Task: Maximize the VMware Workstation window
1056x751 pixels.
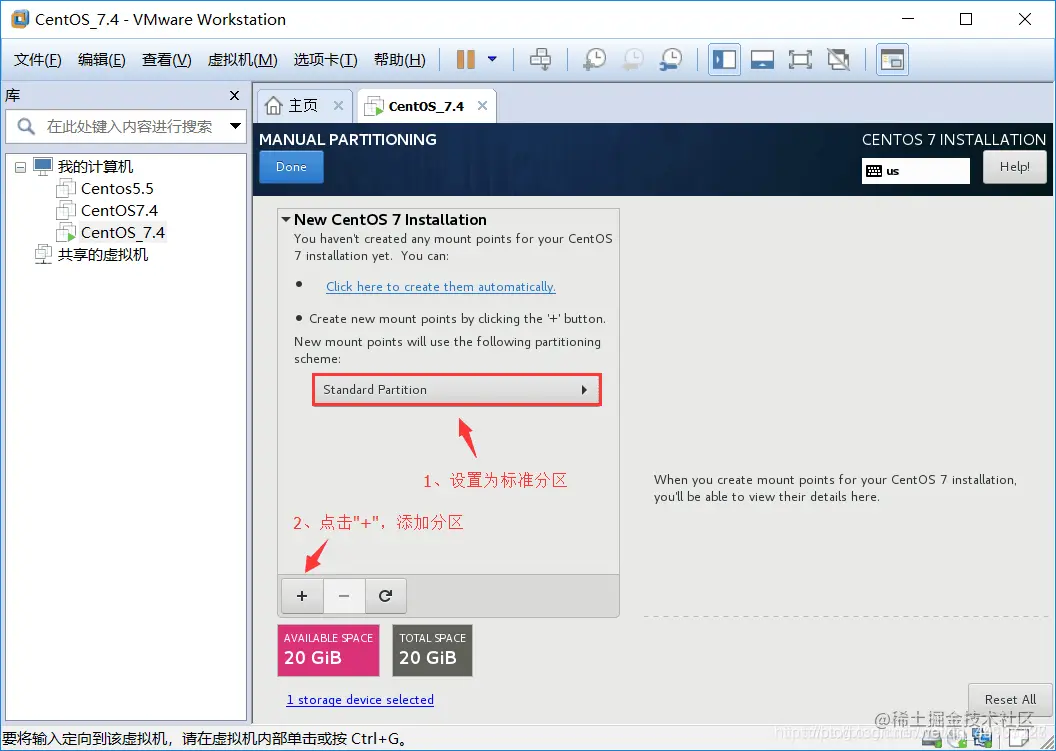Action: click(x=966, y=19)
